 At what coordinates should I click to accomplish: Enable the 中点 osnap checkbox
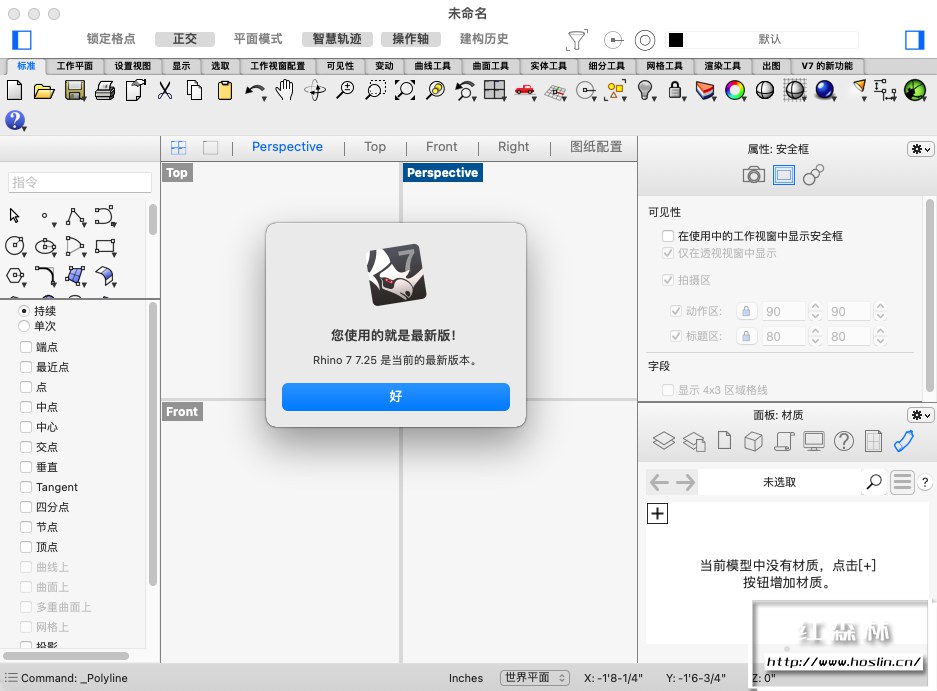(26, 406)
